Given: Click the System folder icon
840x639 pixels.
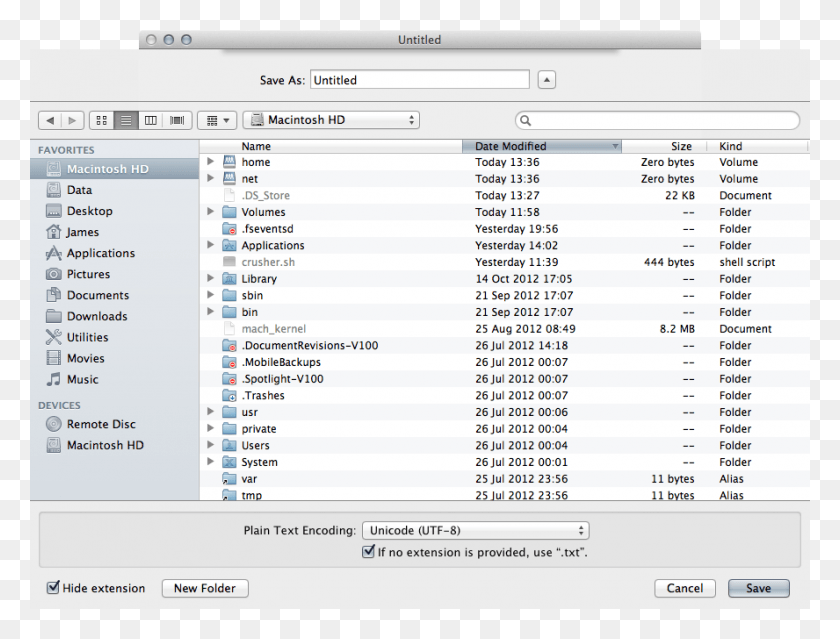Looking at the screenshot, I should tap(229, 462).
